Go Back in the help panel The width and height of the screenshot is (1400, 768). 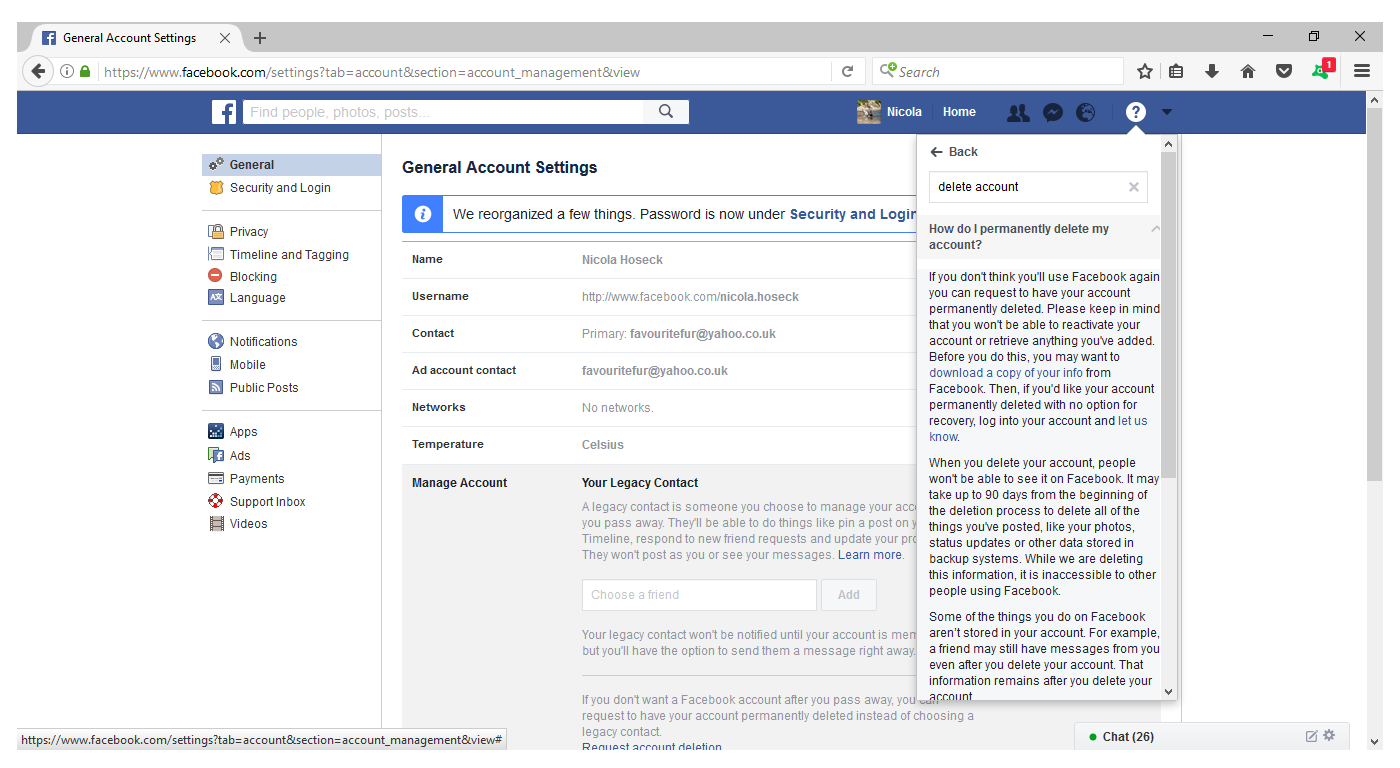[954, 152]
